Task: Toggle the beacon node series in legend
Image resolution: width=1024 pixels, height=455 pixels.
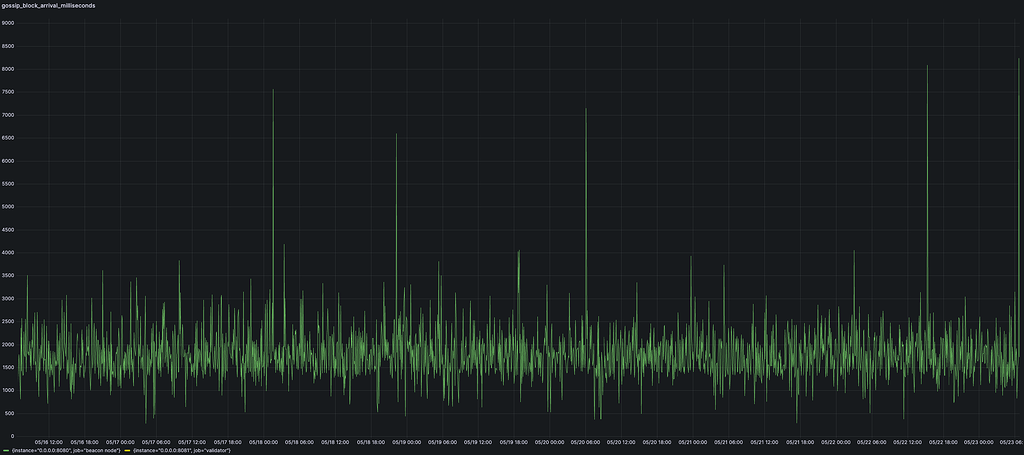Action: click(65, 450)
